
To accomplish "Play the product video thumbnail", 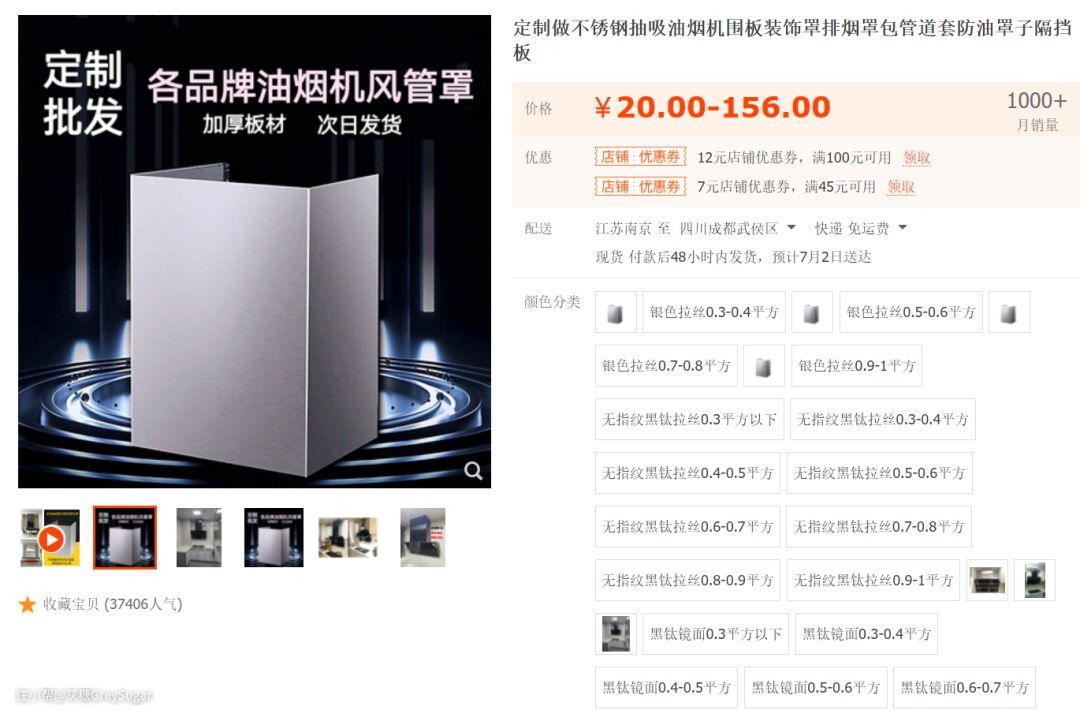I will [x=50, y=538].
